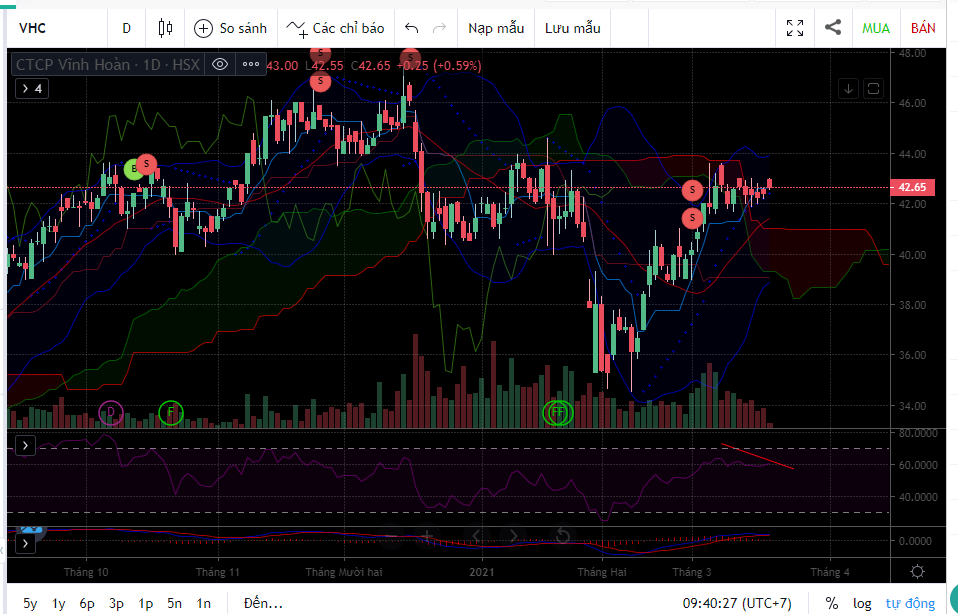
Task: Toggle log scale mode
Action: coord(862,603)
